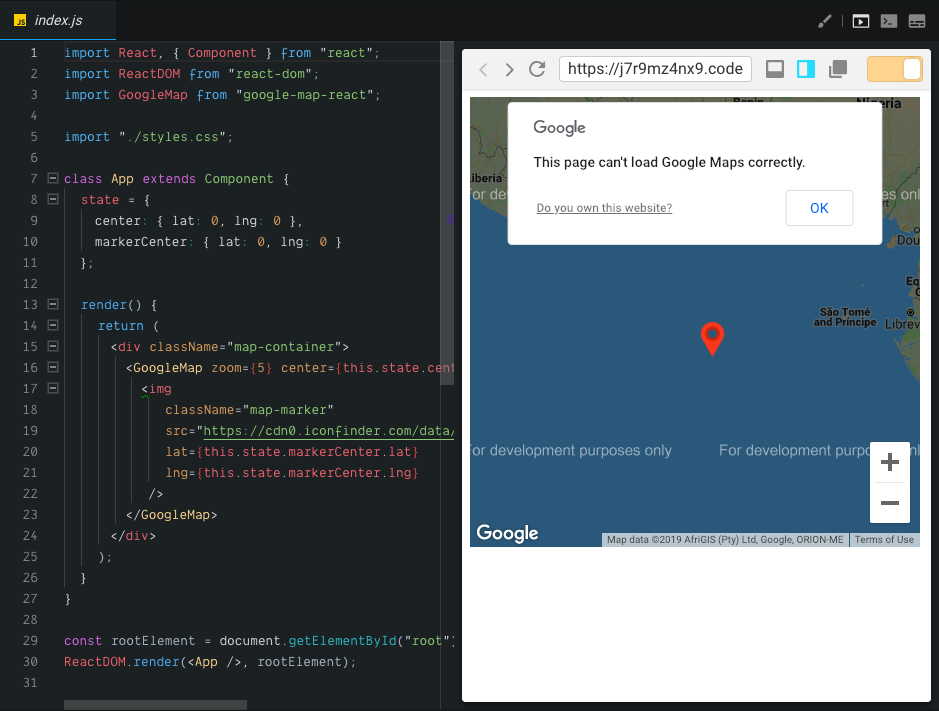This screenshot has height=711, width=939.
Task: Zoom out on the map with the minus control
Action: (889, 504)
